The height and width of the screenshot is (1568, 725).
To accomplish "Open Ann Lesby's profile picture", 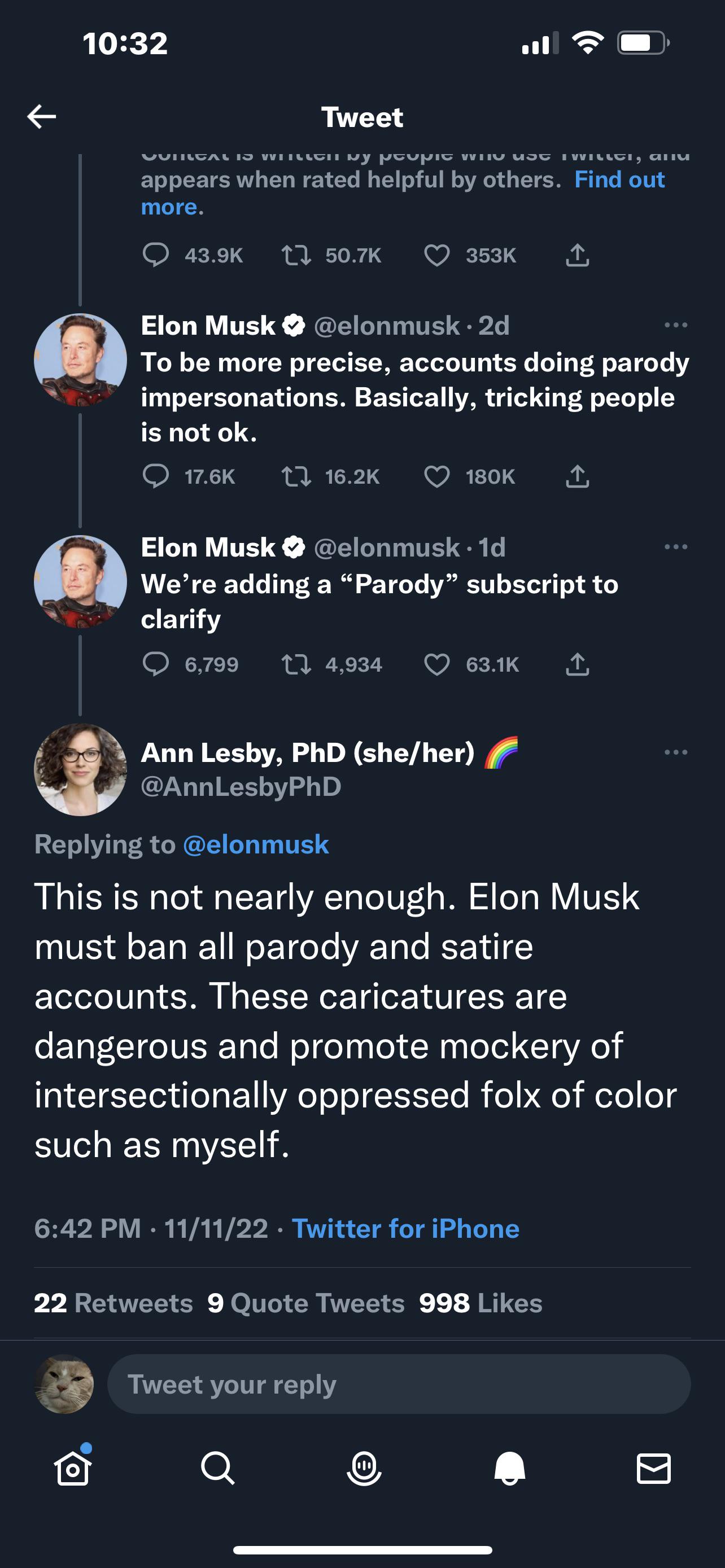I will point(80,769).
